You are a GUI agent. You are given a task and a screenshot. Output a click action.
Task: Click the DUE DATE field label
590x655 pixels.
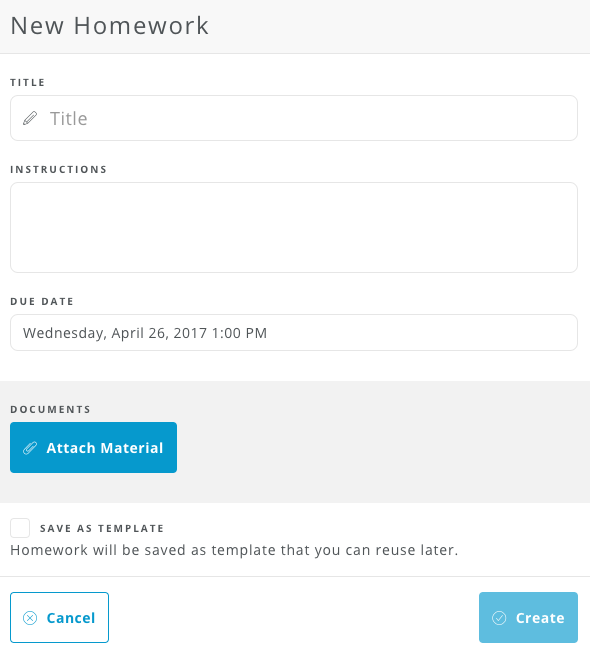coord(42,301)
